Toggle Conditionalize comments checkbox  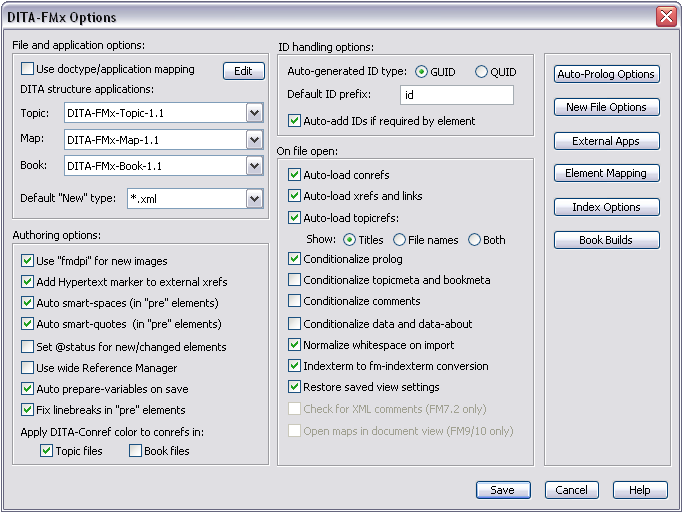294,301
